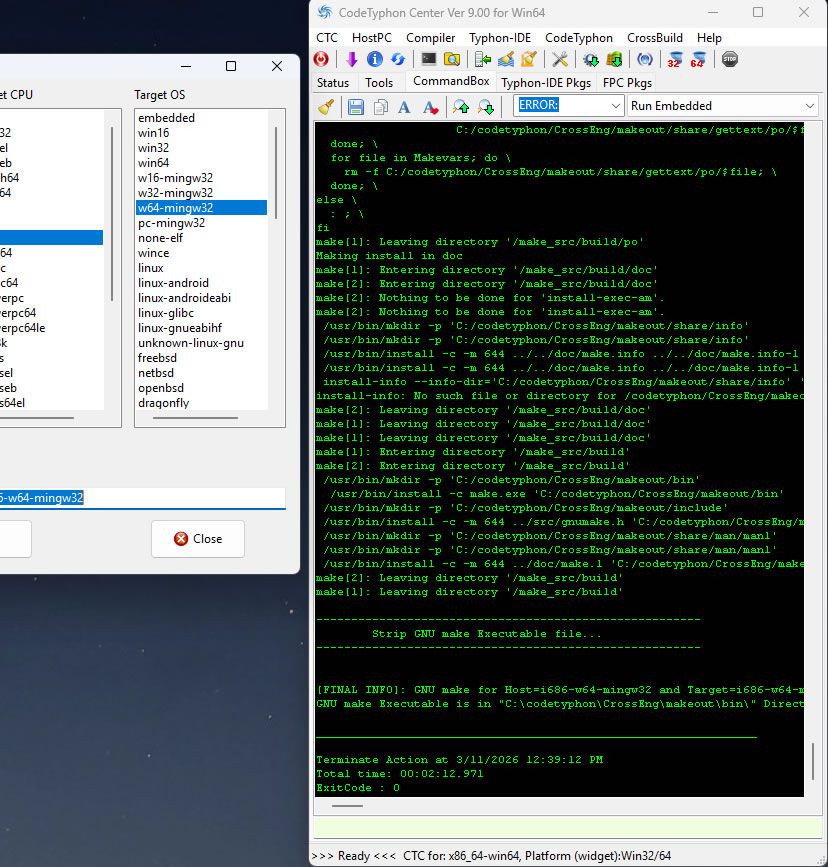The width and height of the screenshot is (828, 867).
Task: Switch to the FPC Pkgs tab
Action: [627, 83]
